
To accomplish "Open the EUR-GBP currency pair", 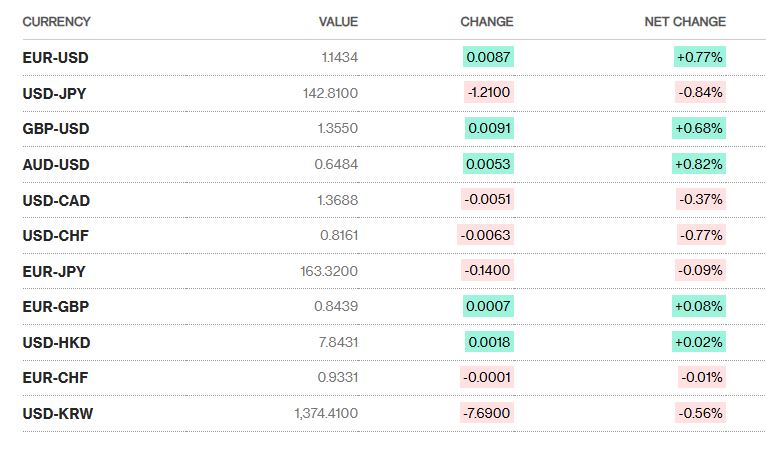I will coord(55,307).
